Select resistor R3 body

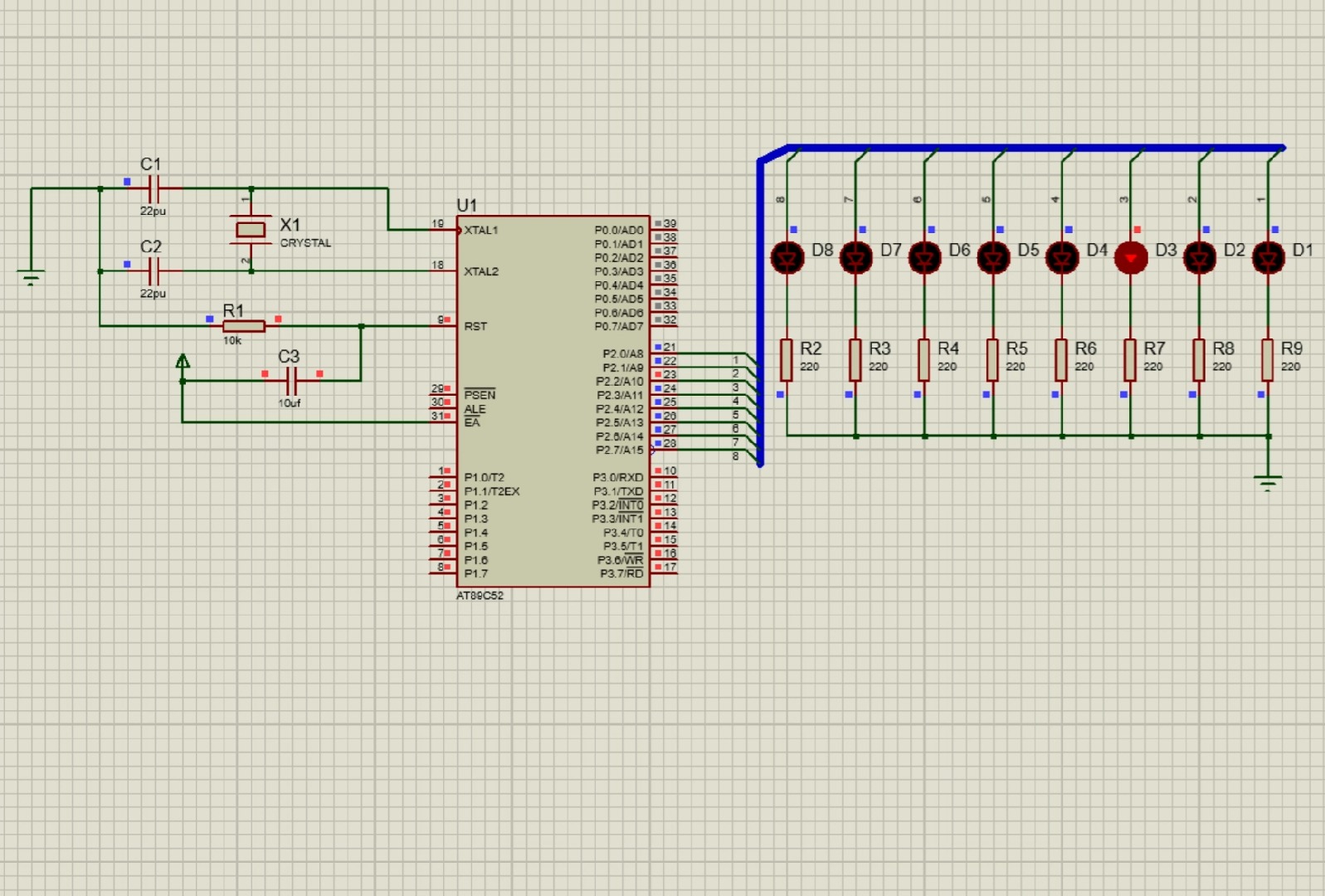coord(855,359)
